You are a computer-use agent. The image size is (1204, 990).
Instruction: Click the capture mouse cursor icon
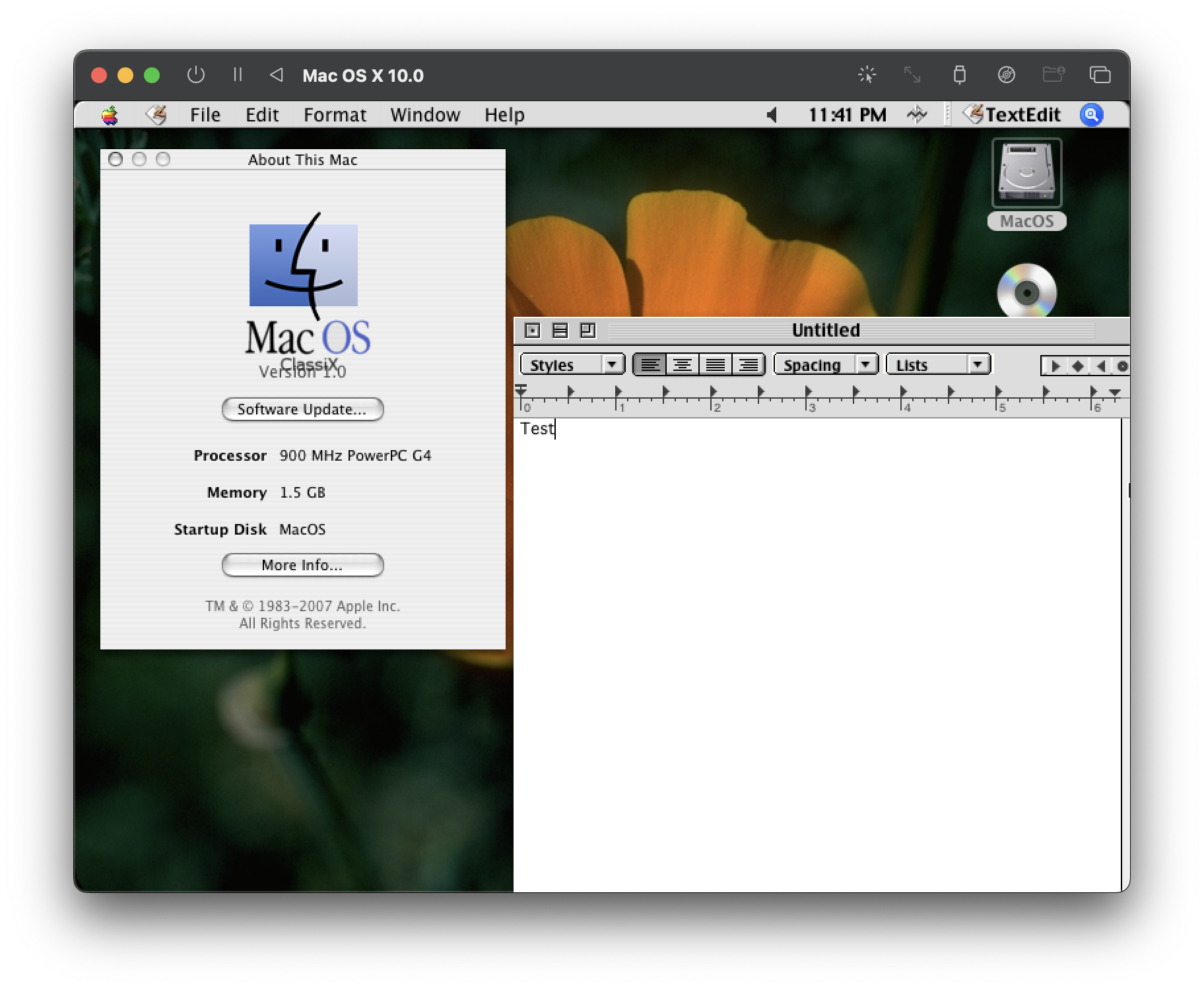(x=867, y=75)
